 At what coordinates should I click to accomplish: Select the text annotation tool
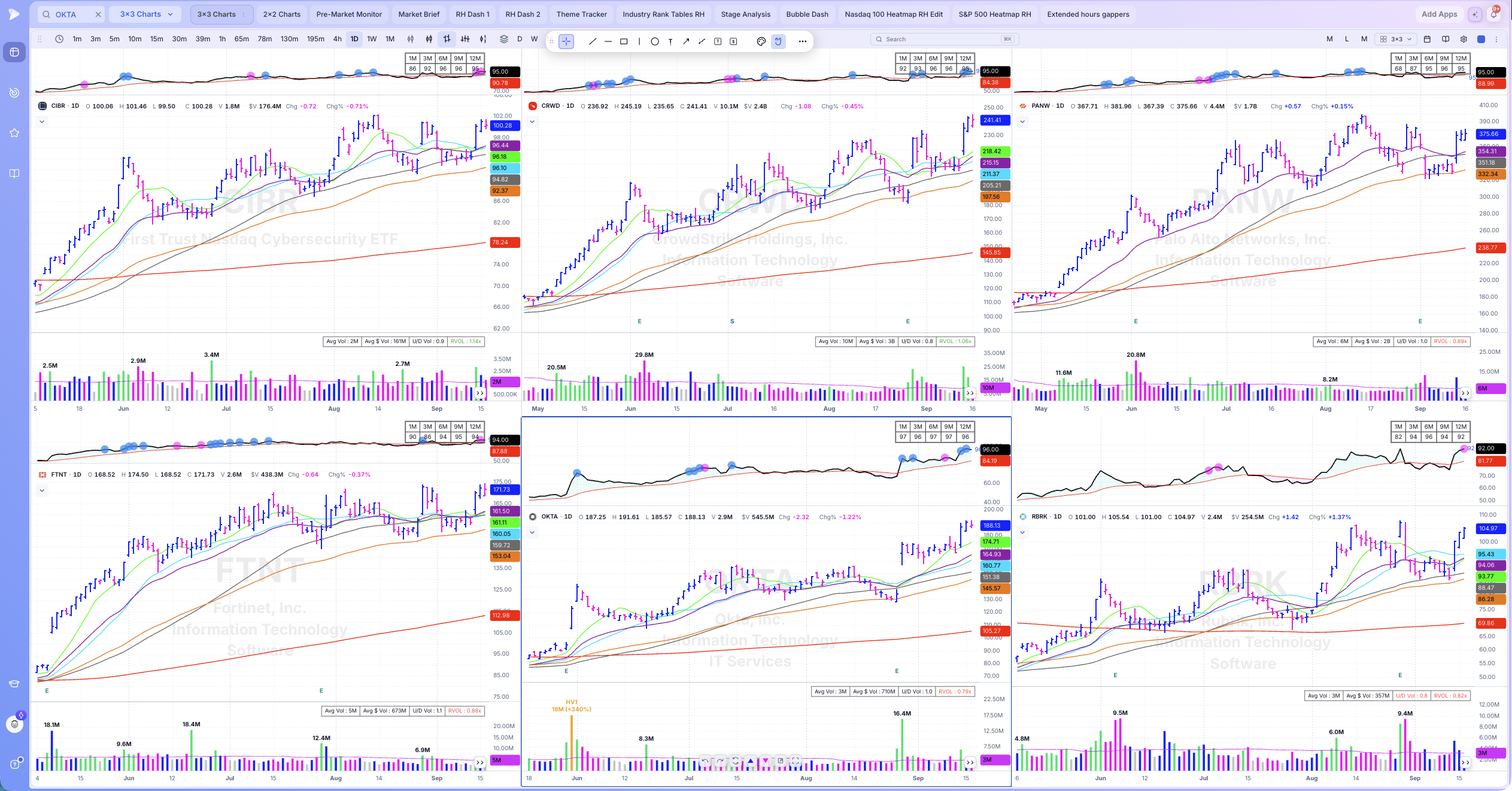point(670,41)
